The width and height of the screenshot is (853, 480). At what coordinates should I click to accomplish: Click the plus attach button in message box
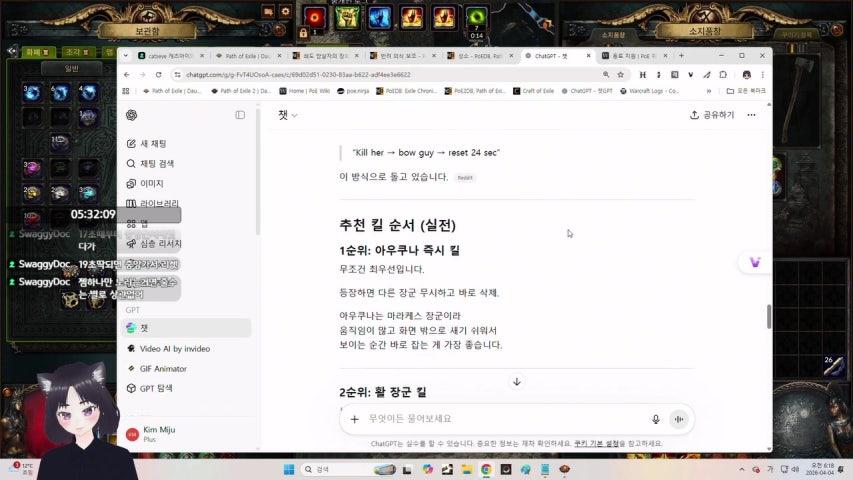[x=355, y=420]
